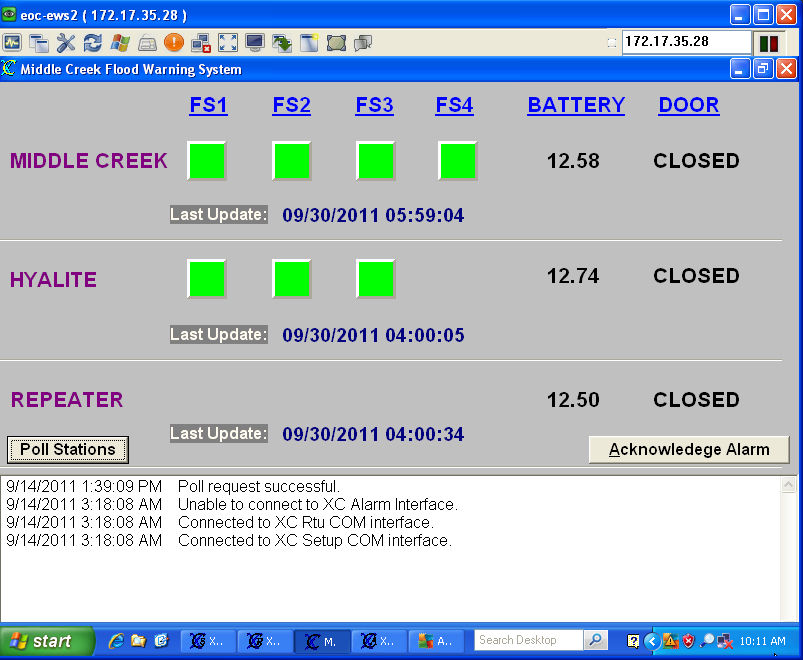Click the Windows flag icon in toolbar

120,42
